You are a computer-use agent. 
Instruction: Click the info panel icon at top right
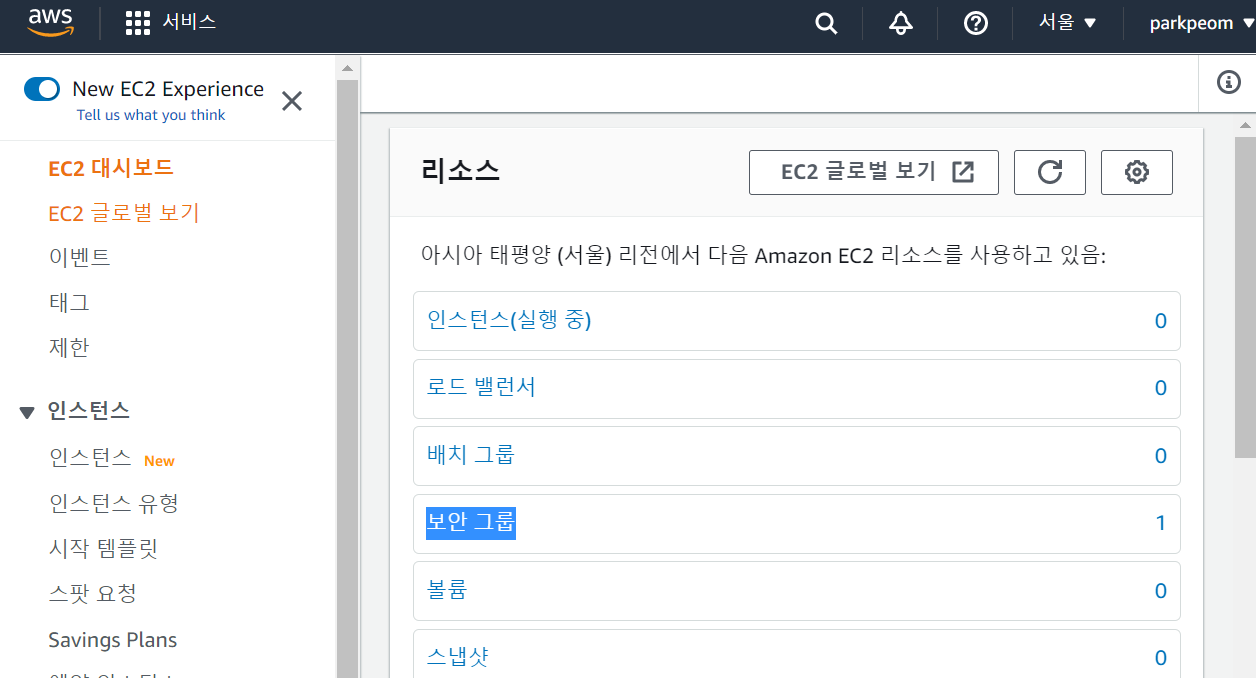click(x=1228, y=83)
